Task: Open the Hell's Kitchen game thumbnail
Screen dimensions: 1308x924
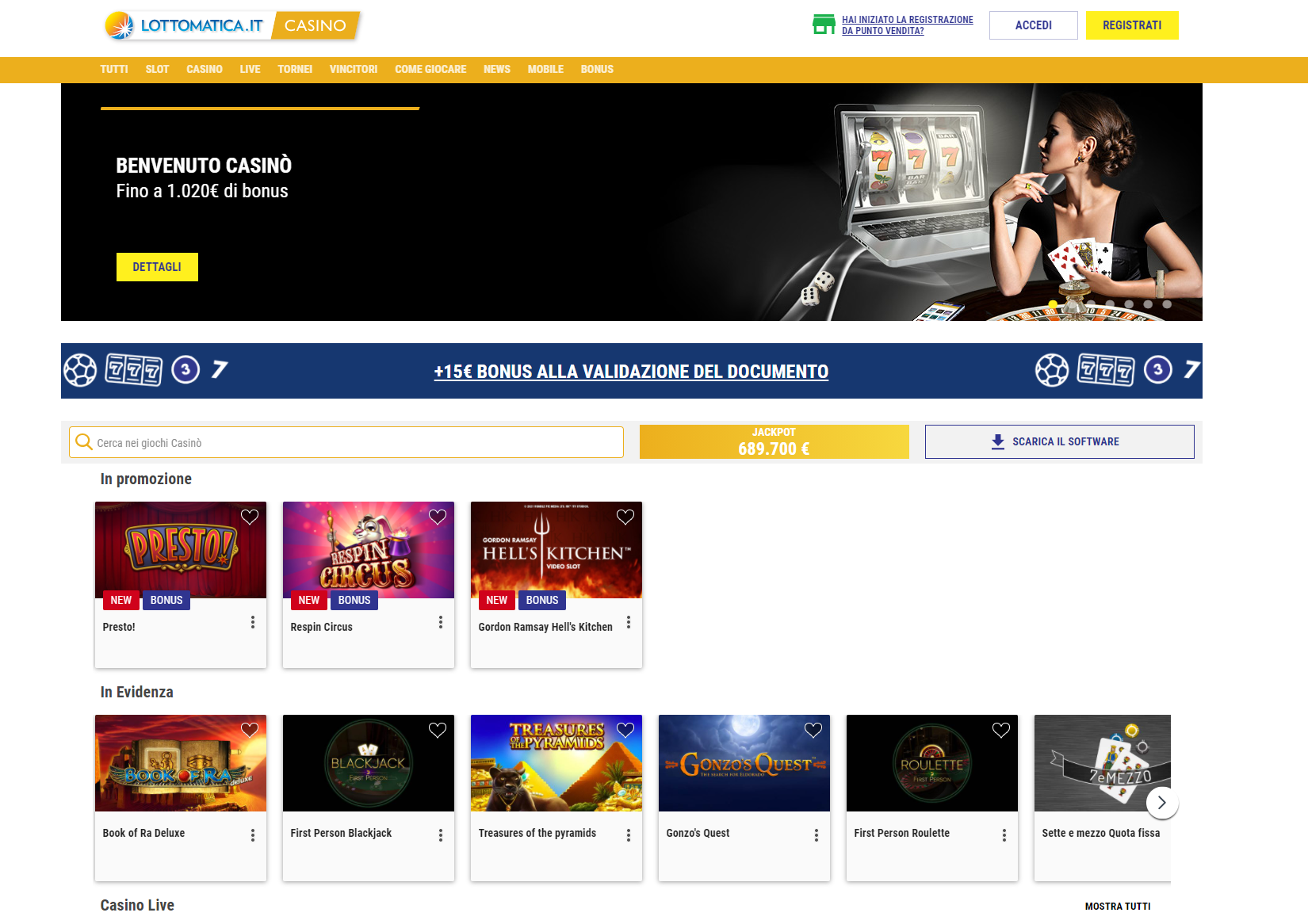Action: (x=556, y=550)
